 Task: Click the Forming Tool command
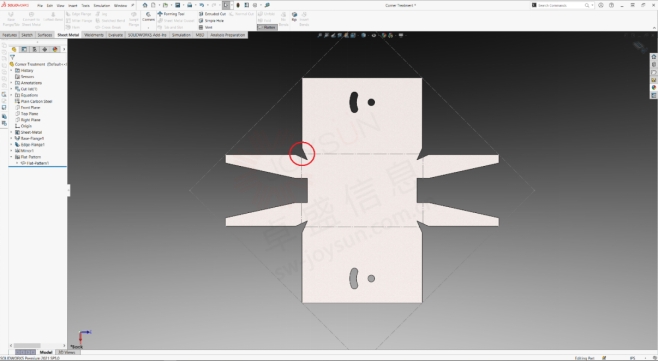171,14
